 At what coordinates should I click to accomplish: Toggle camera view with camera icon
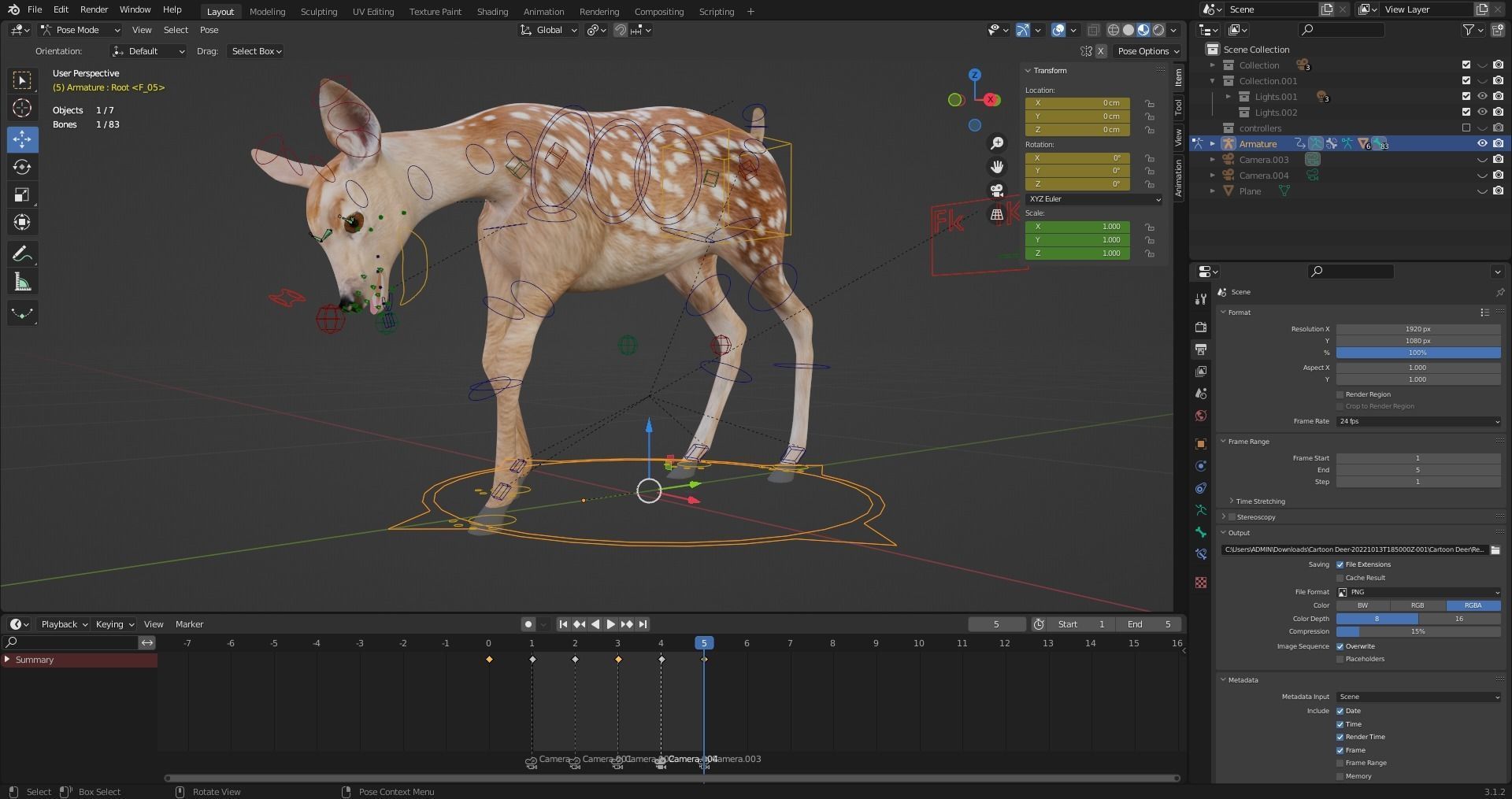[997, 191]
